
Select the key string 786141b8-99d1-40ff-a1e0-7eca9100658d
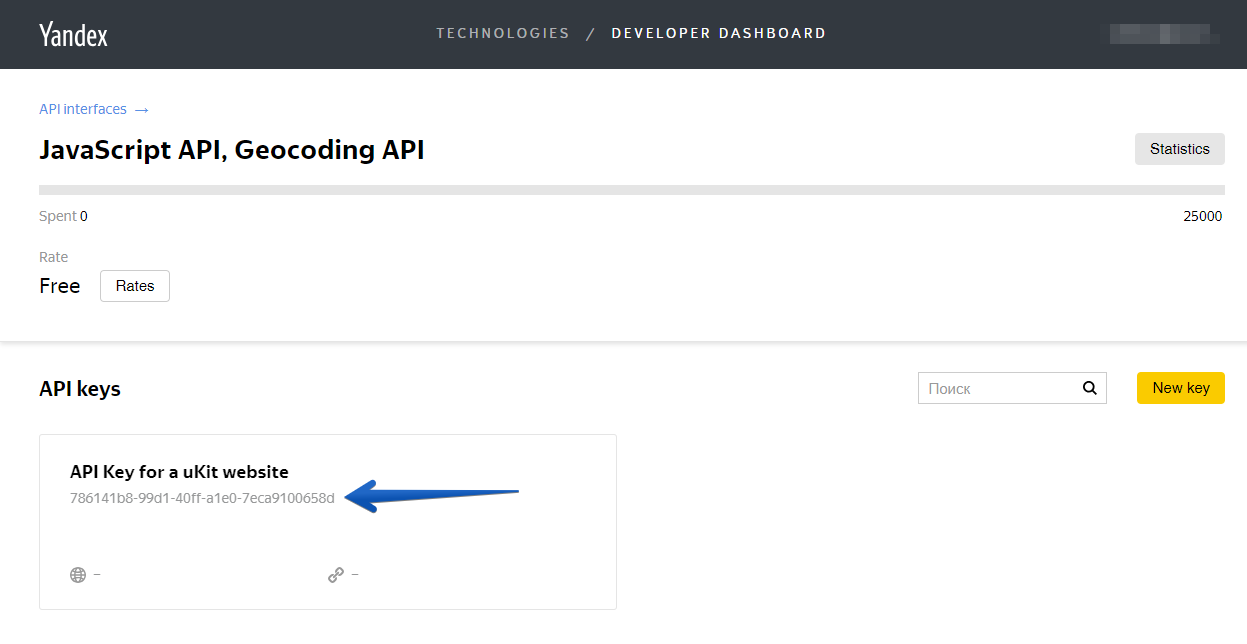pos(202,498)
